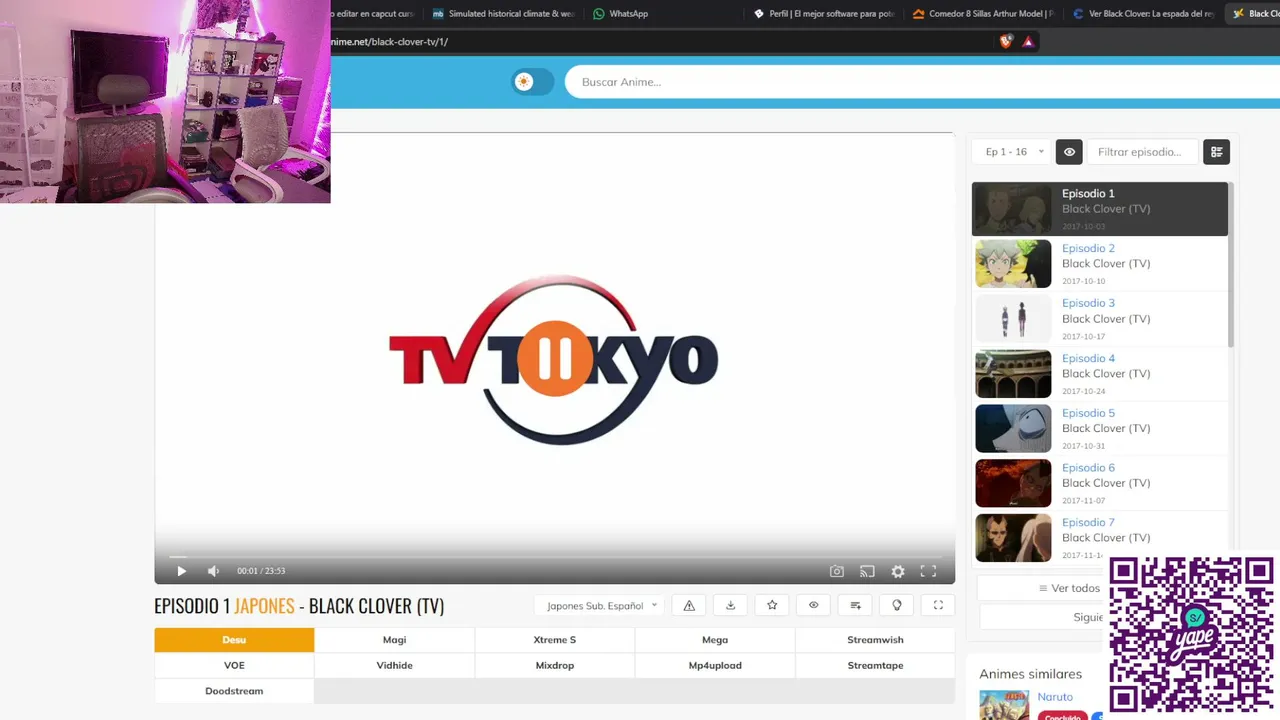Open the Comedor 8 Sillas Arthur Model tab
Screen dimensions: 1280x720
(x=984, y=14)
